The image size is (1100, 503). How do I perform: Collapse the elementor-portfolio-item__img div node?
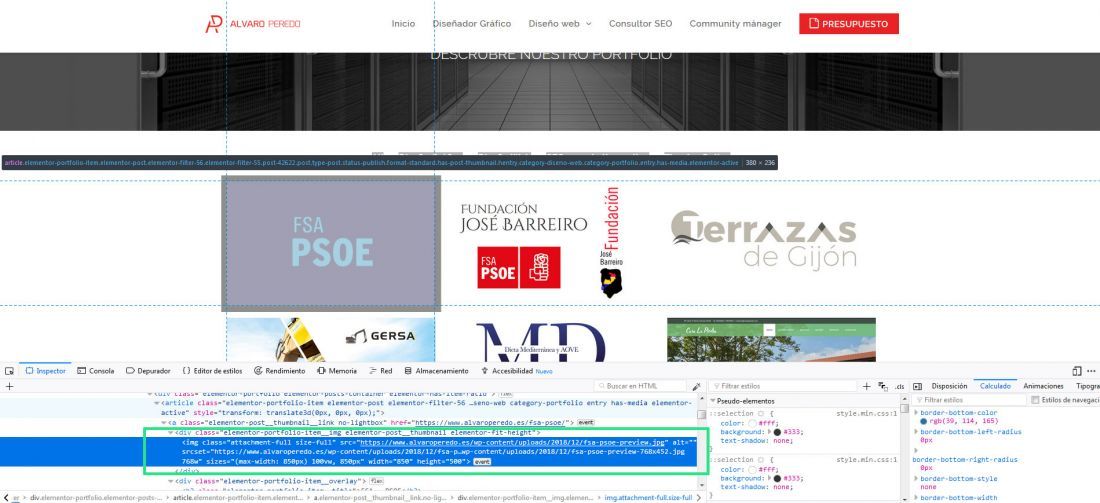[x=170, y=433]
